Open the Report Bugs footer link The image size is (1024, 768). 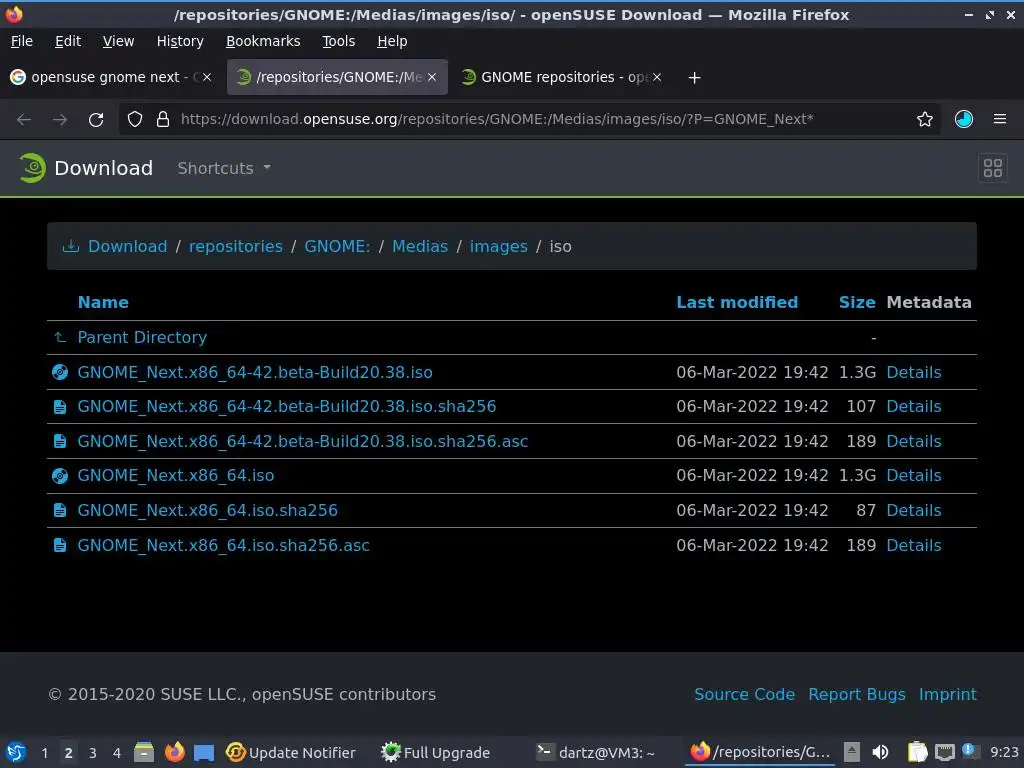[x=857, y=695]
